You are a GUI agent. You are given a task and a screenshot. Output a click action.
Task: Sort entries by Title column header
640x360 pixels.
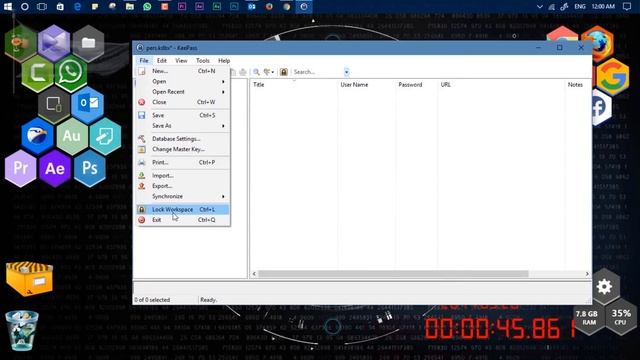(x=293, y=84)
